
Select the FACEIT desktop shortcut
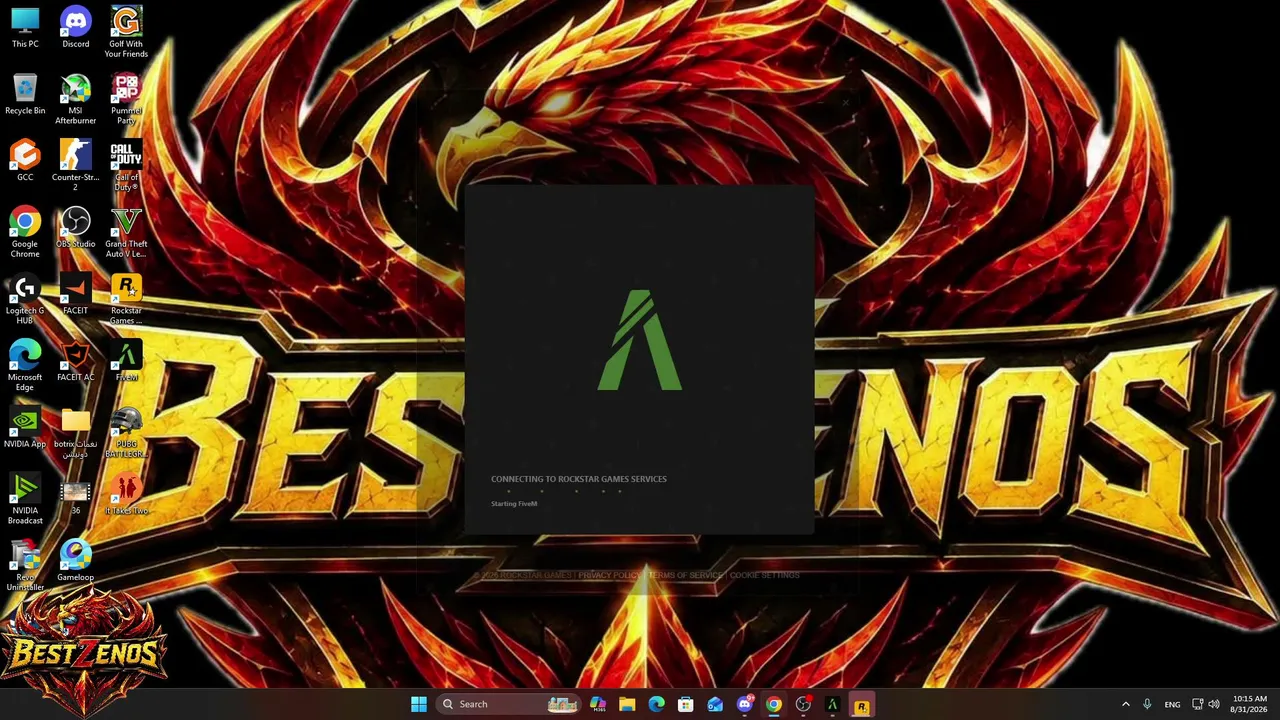pyautogui.click(x=75, y=295)
